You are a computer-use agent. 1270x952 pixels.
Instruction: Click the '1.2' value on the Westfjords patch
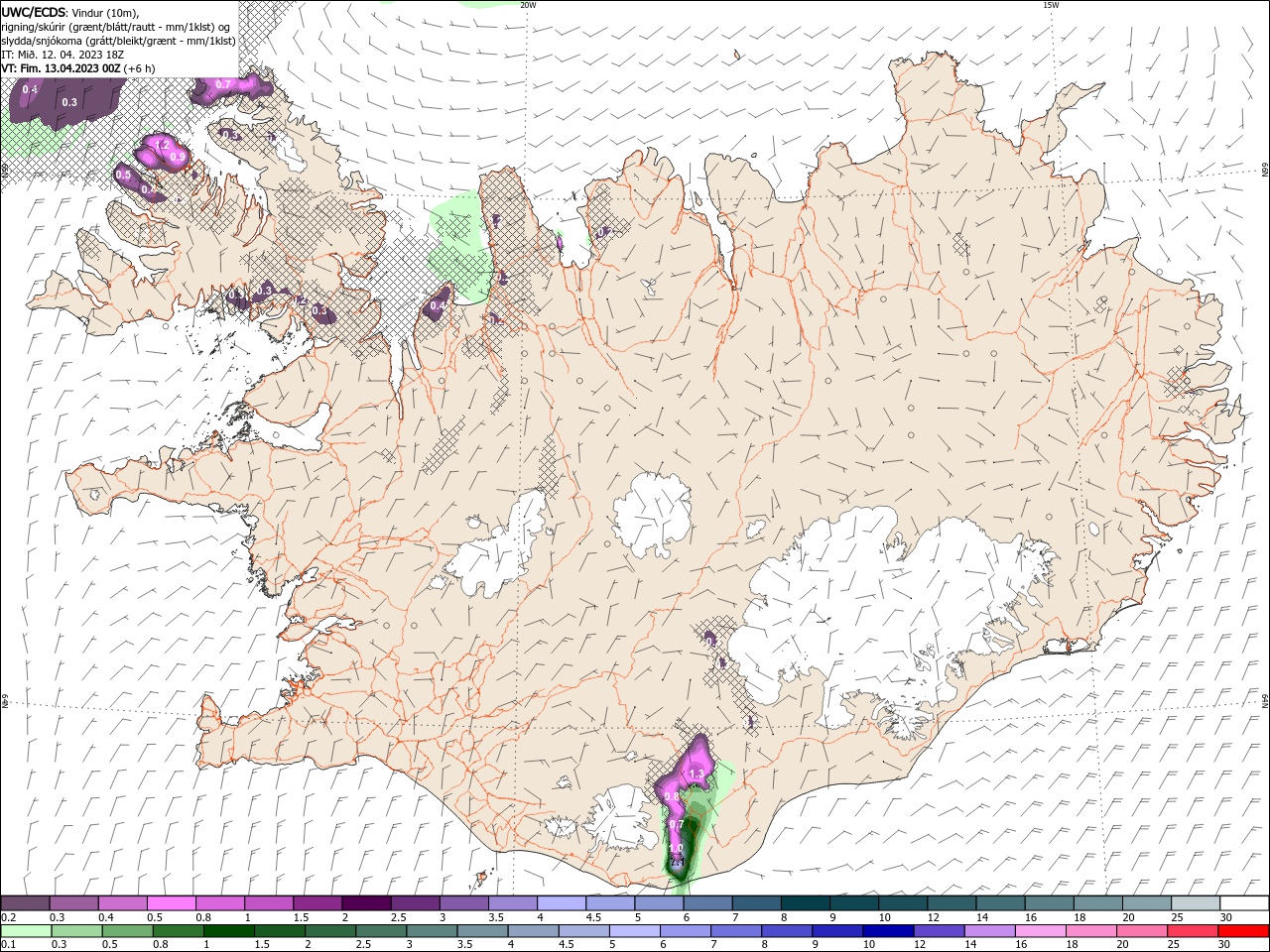pyautogui.click(x=164, y=145)
